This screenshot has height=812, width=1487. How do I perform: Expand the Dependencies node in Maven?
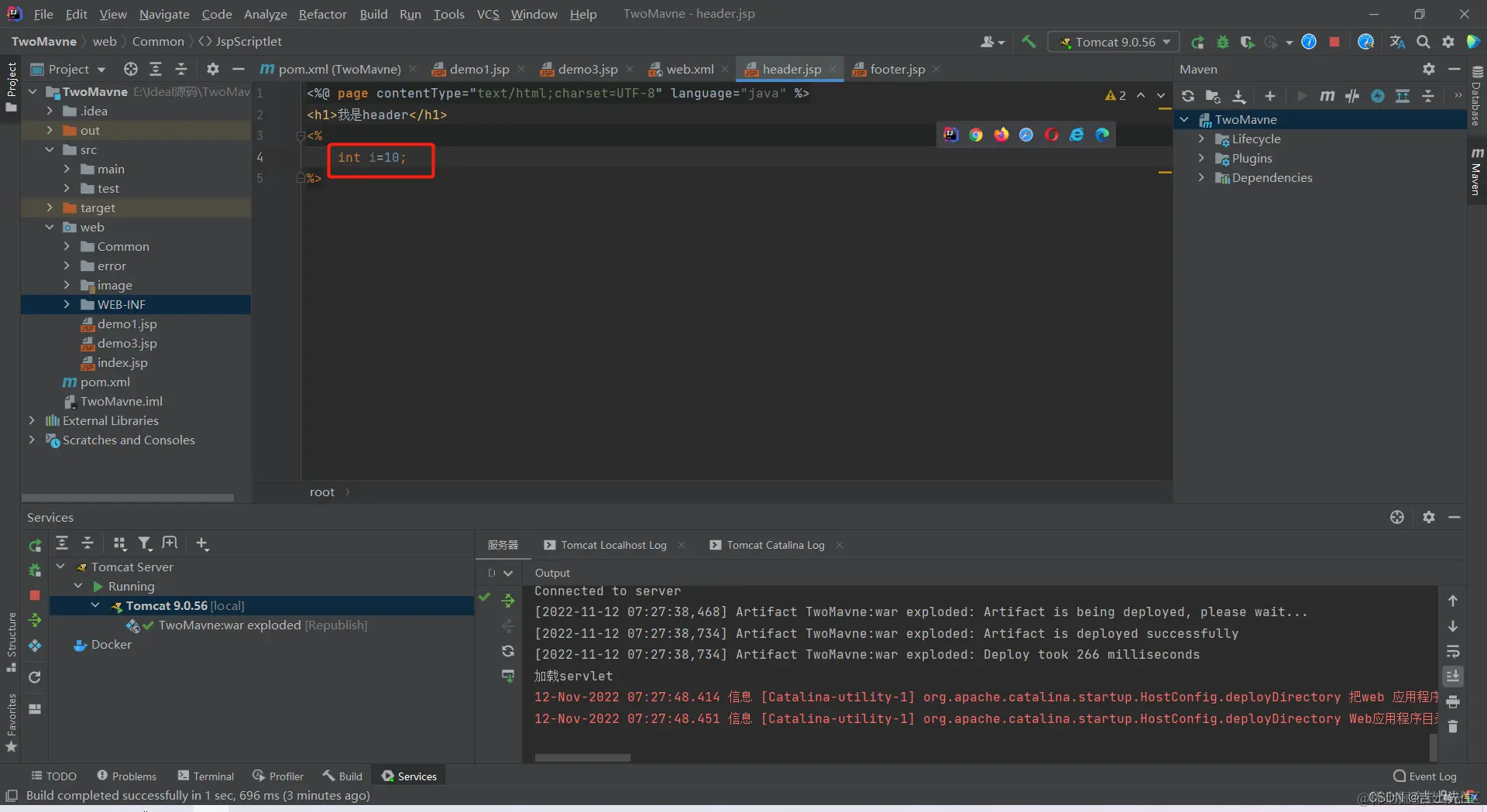[x=1201, y=177]
